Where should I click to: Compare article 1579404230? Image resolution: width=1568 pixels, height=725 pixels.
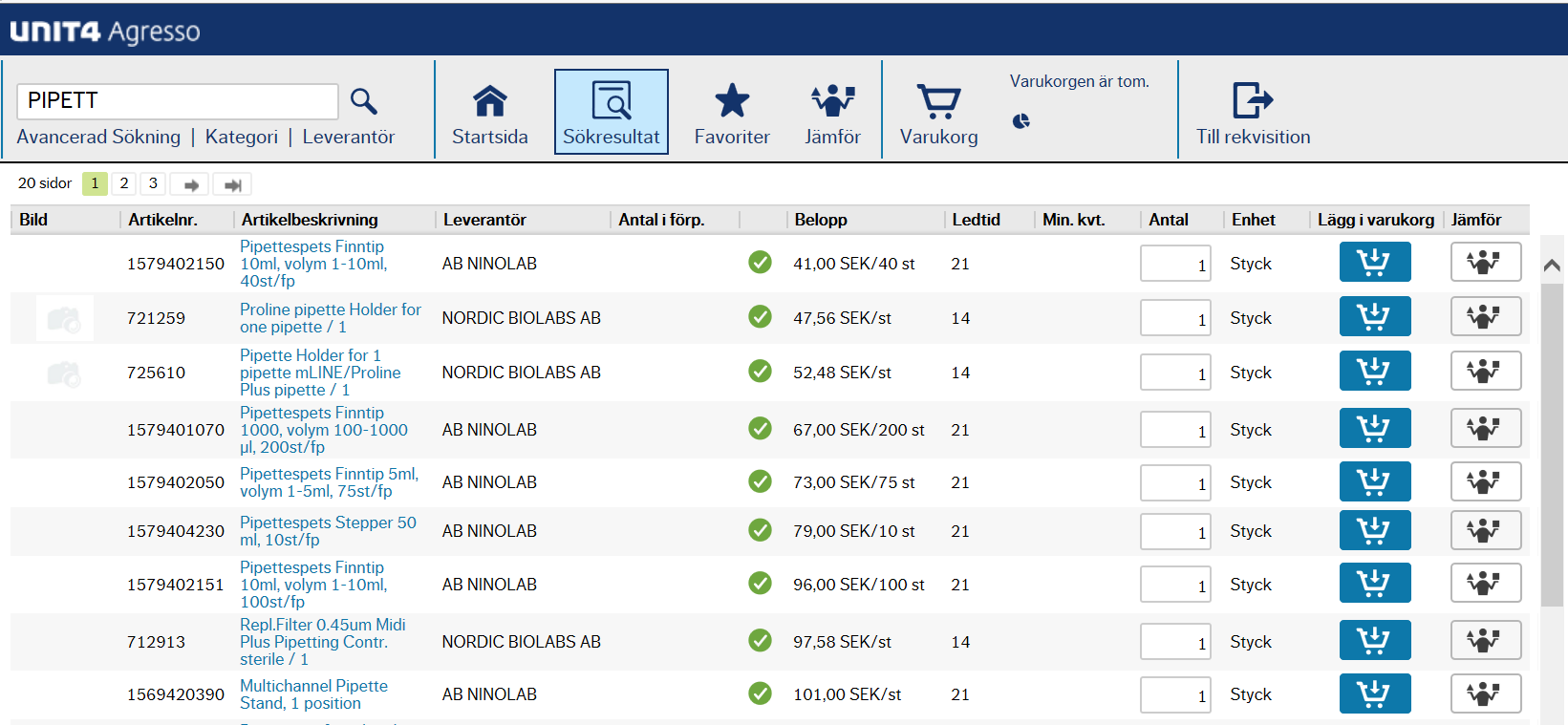(1485, 530)
